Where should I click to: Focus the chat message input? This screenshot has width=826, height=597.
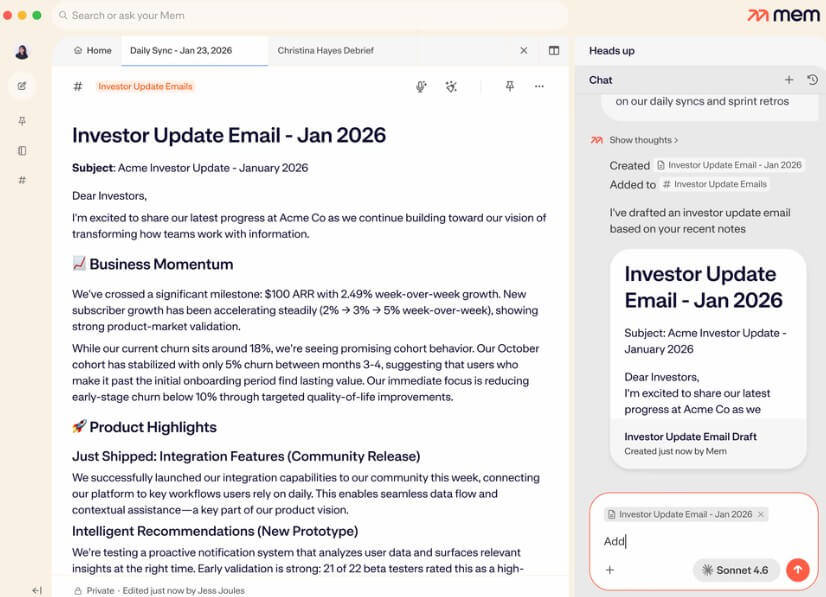coord(703,541)
